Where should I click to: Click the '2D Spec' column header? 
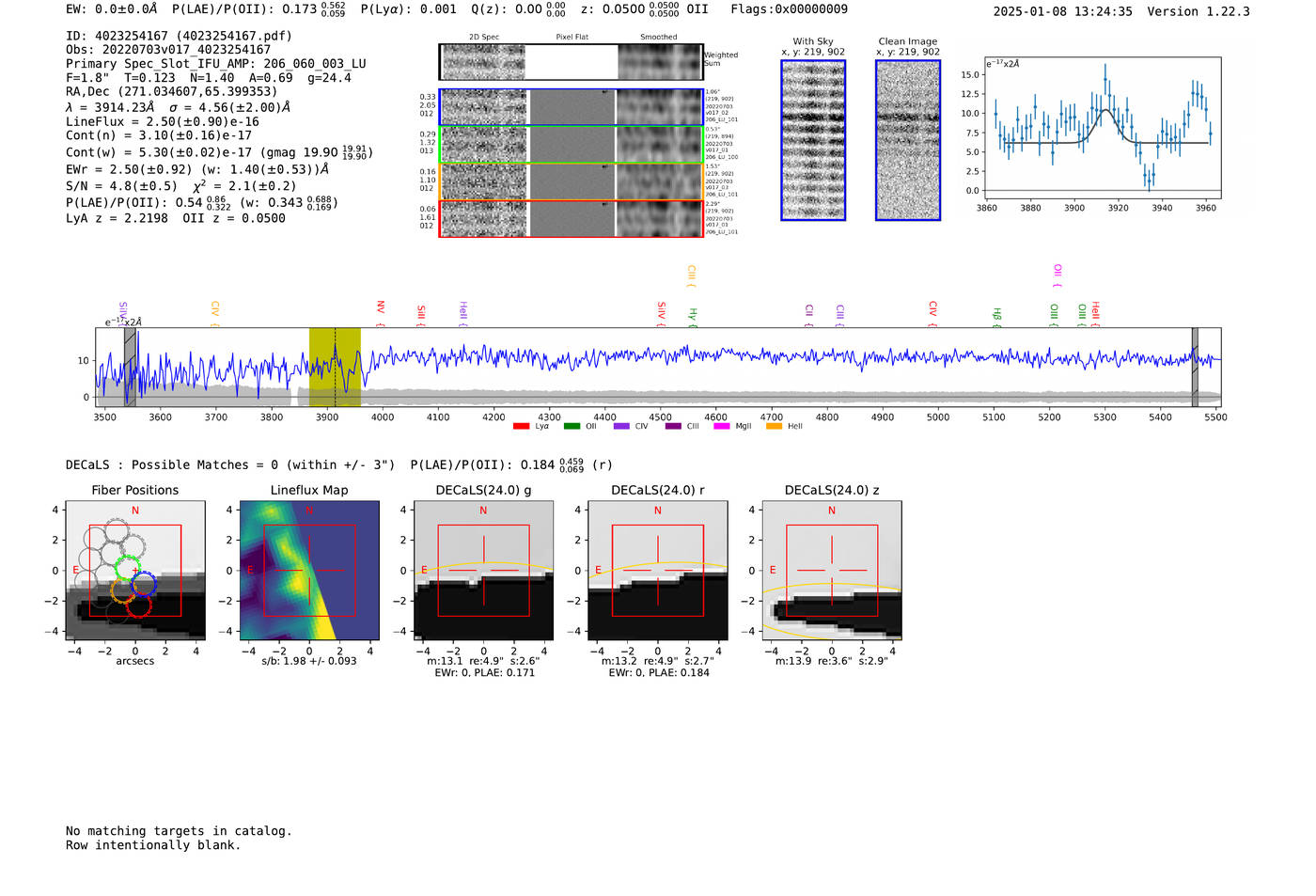(484, 37)
